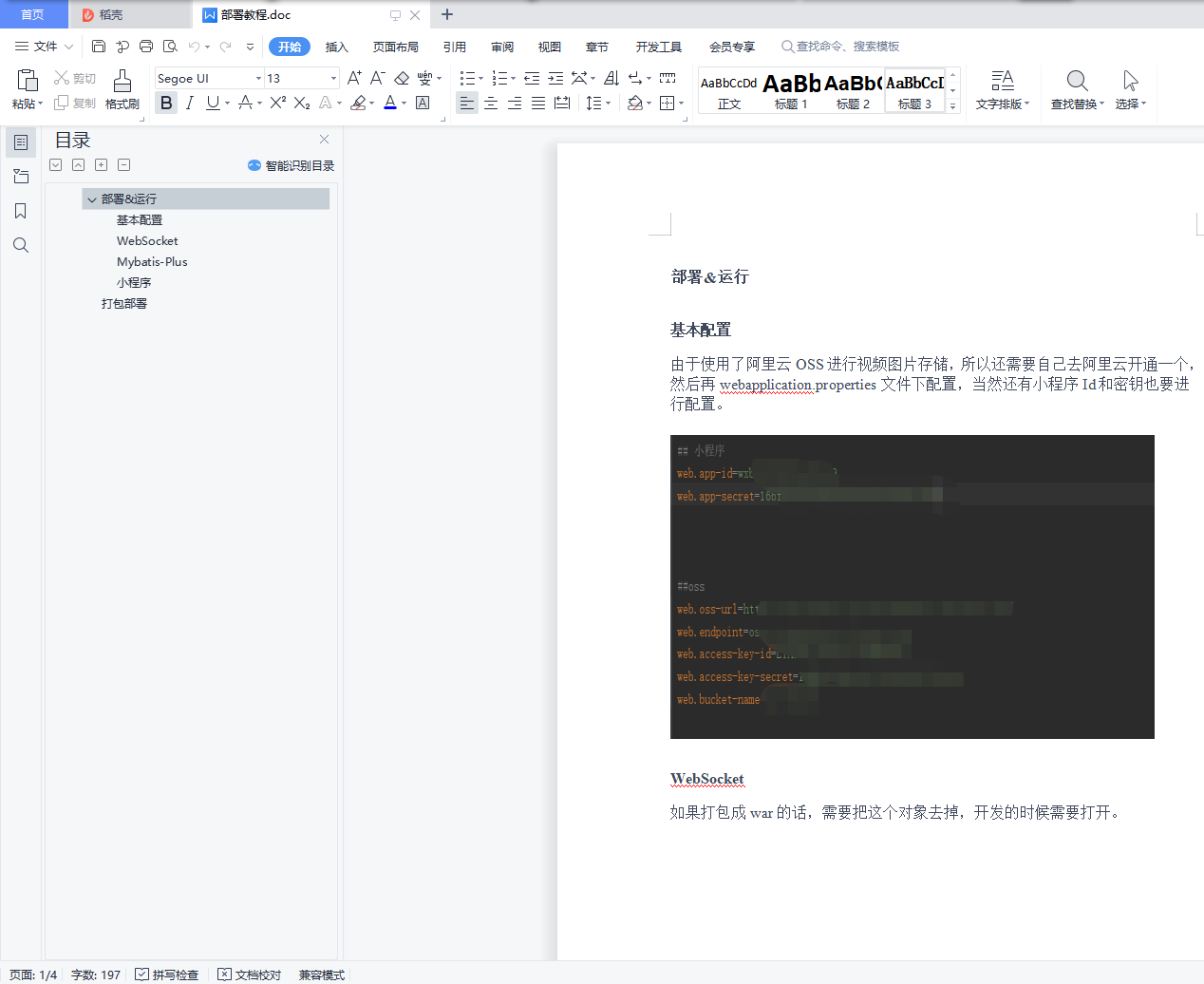This screenshot has width=1204, height=984.
Task: Open Text Layout (文字排版) tool
Action: tap(1002, 90)
